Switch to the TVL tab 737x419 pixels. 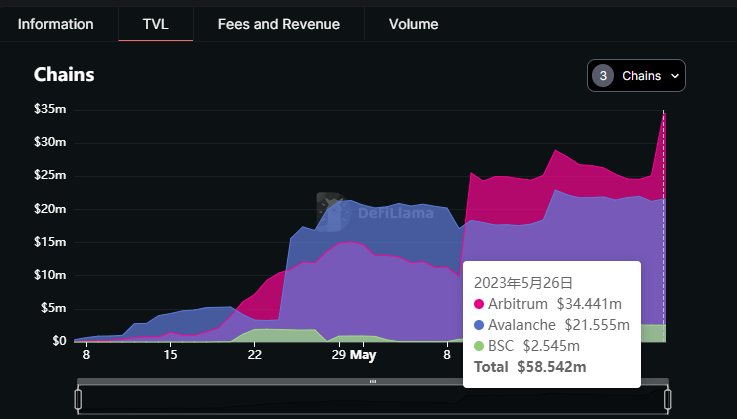coord(155,24)
